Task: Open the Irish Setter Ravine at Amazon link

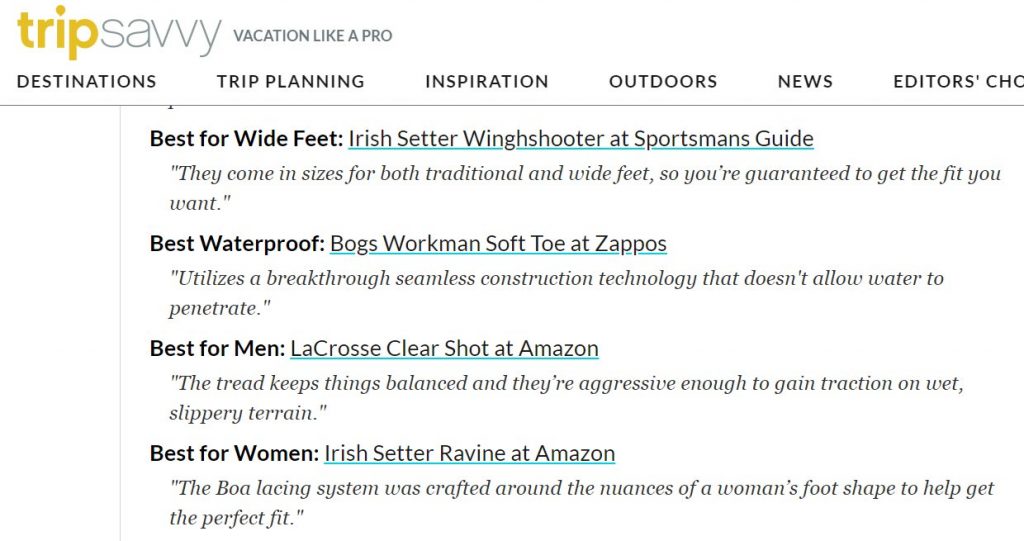Action: (x=470, y=453)
